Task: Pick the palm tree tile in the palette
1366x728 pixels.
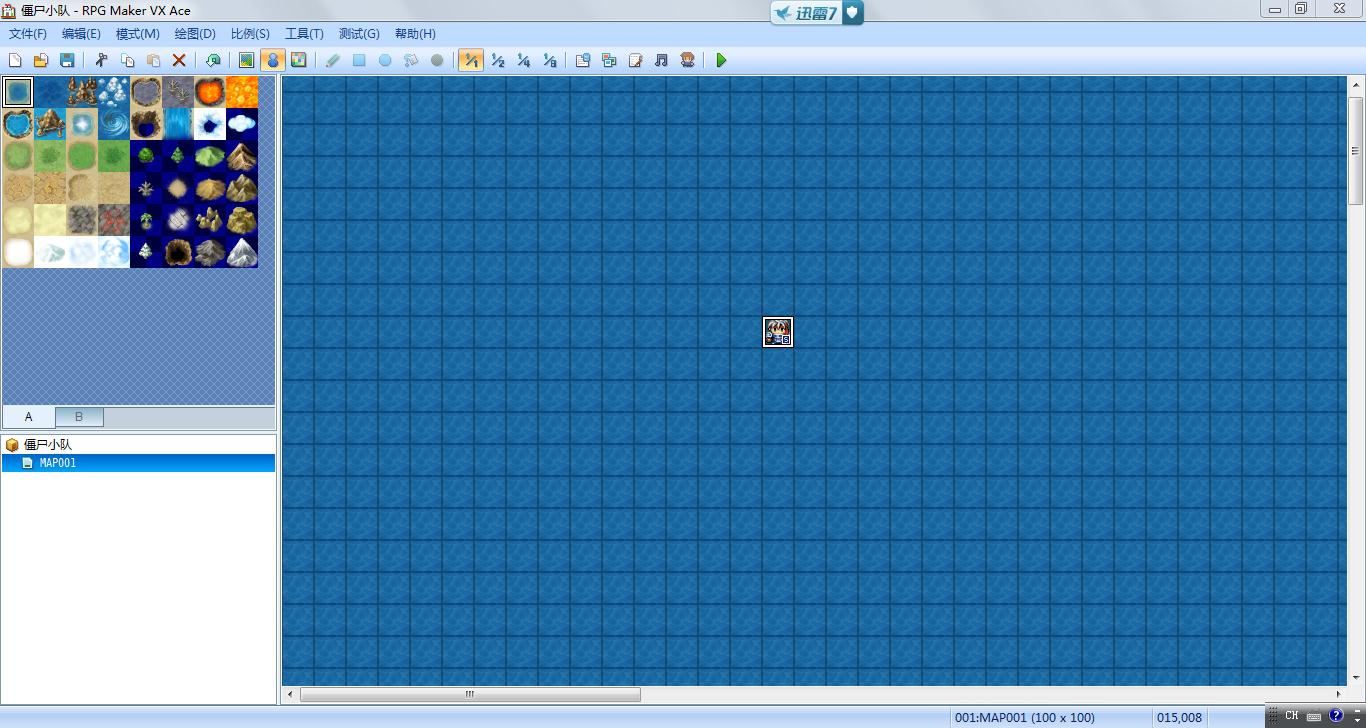Action: pyautogui.click(x=146, y=220)
